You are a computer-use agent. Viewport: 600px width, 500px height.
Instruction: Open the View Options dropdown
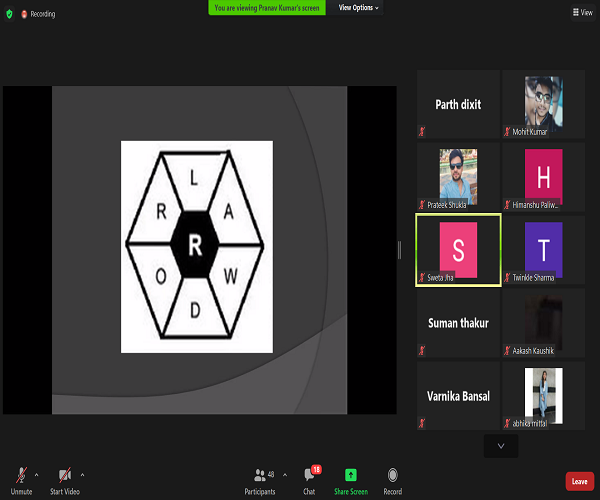click(x=358, y=8)
